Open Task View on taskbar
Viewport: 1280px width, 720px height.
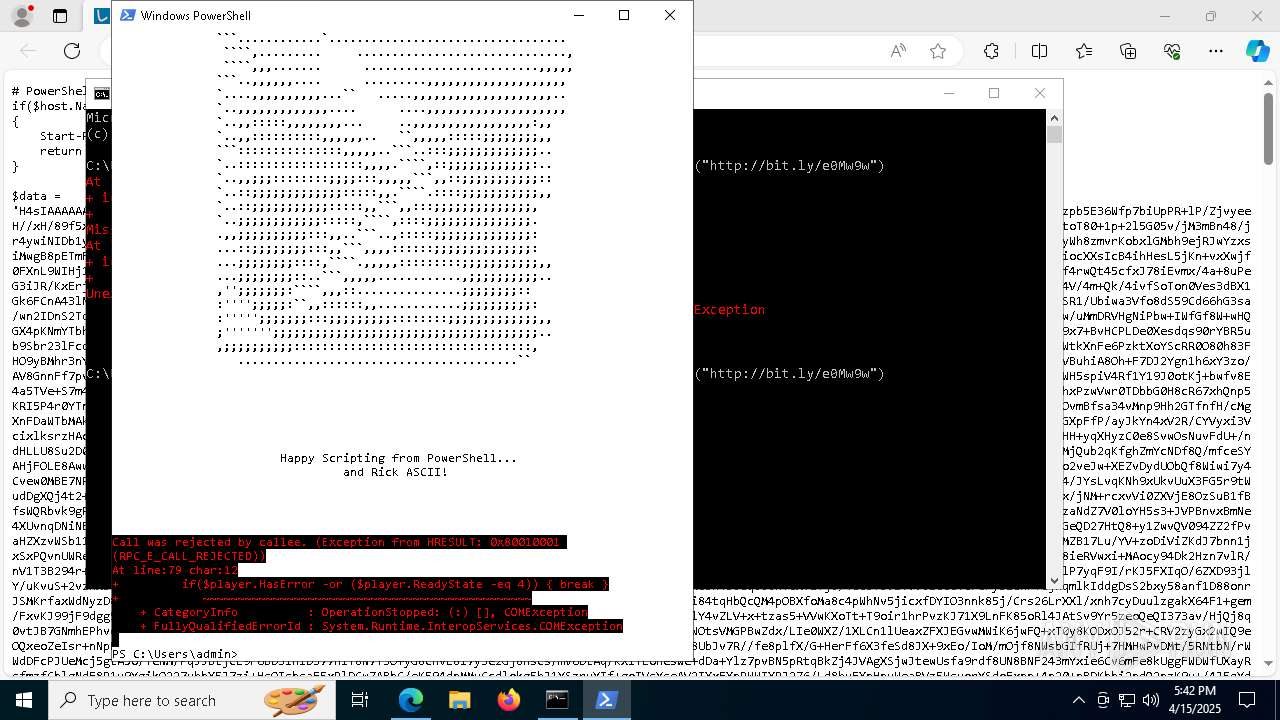360,700
